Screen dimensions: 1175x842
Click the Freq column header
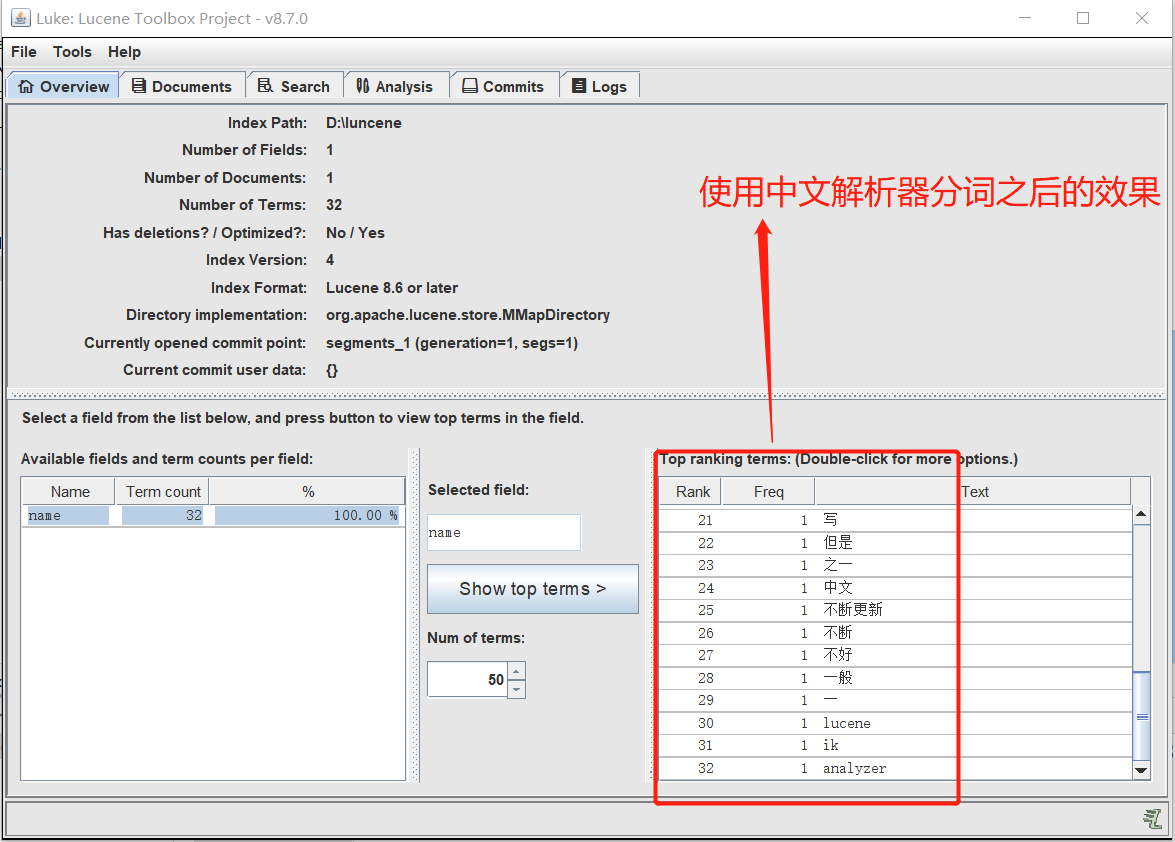pyautogui.click(x=768, y=491)
